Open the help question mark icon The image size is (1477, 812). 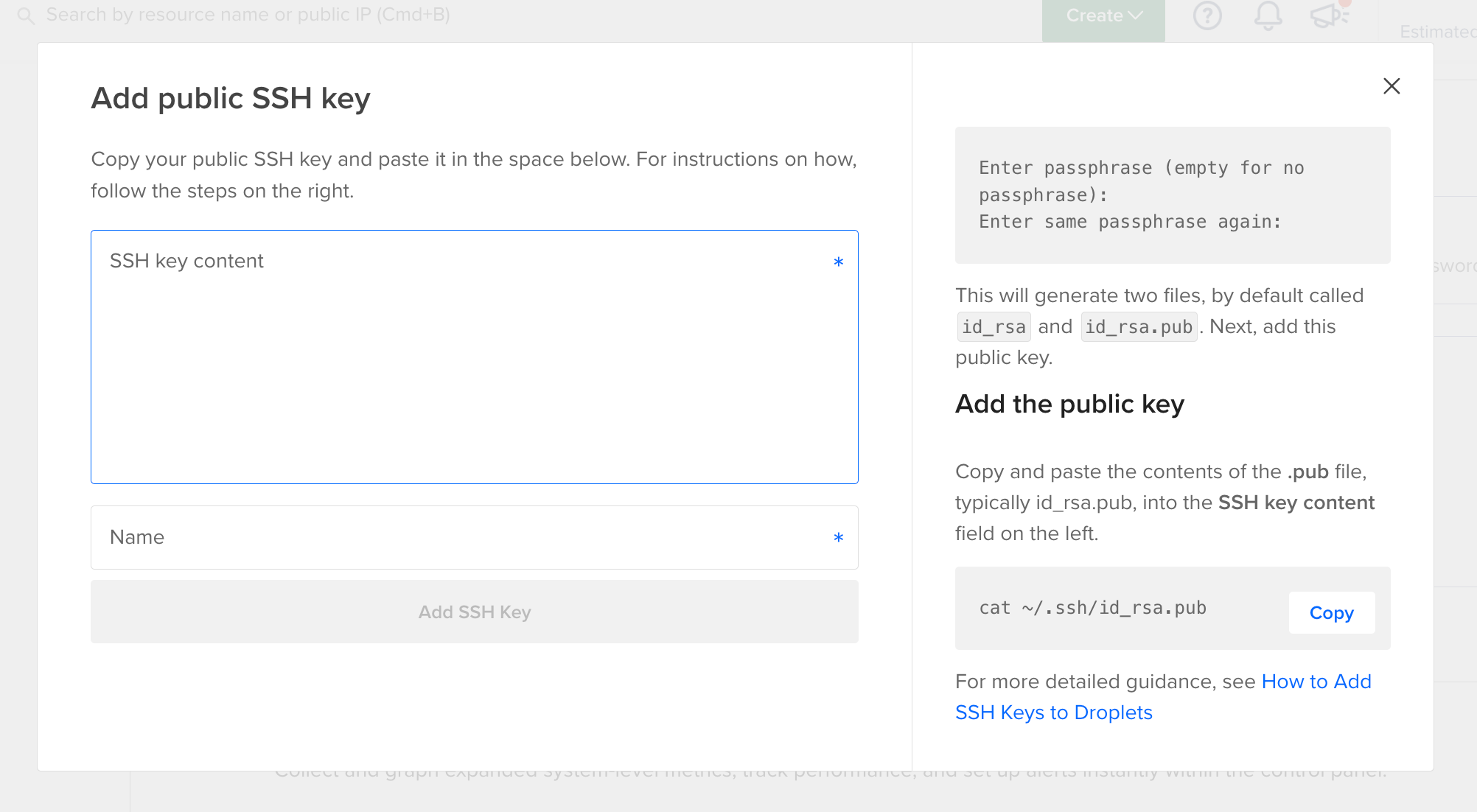point(1207,15)
